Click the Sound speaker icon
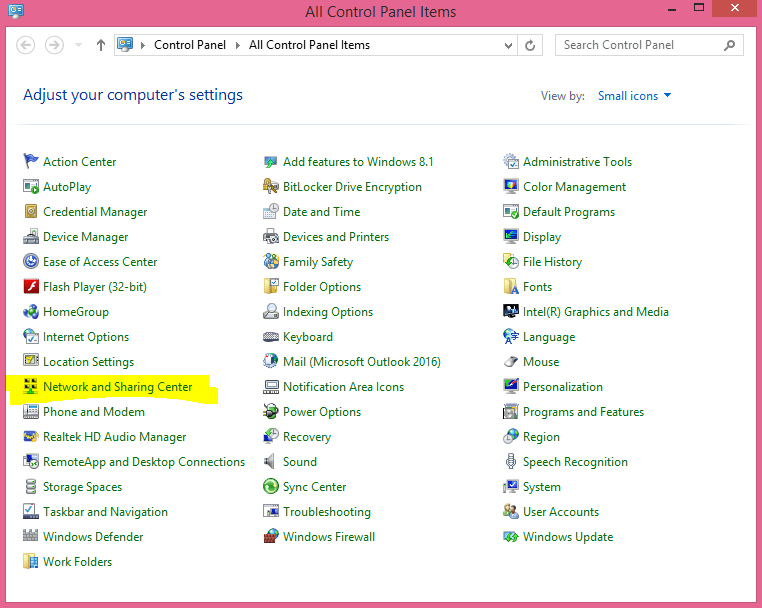Screen dimensions: 762x608 tap(270, 461)
